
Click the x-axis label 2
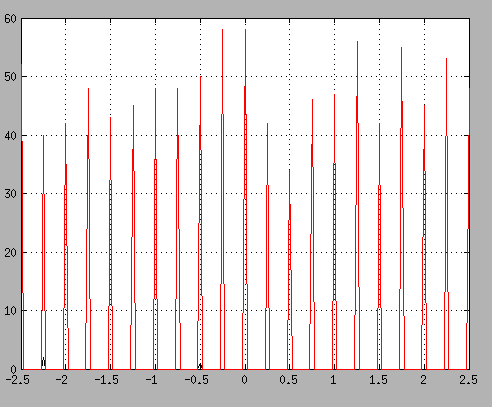click(423, 380)
